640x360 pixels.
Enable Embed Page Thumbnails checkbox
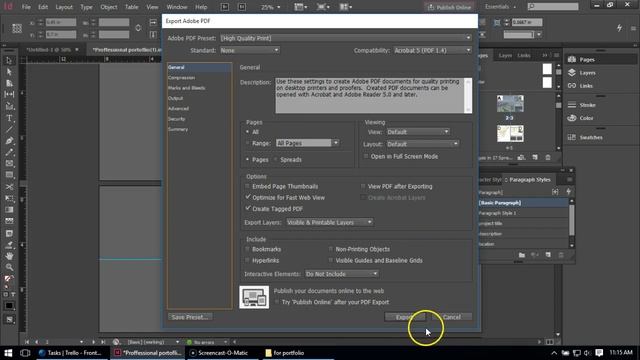click(x=248, y=186)
